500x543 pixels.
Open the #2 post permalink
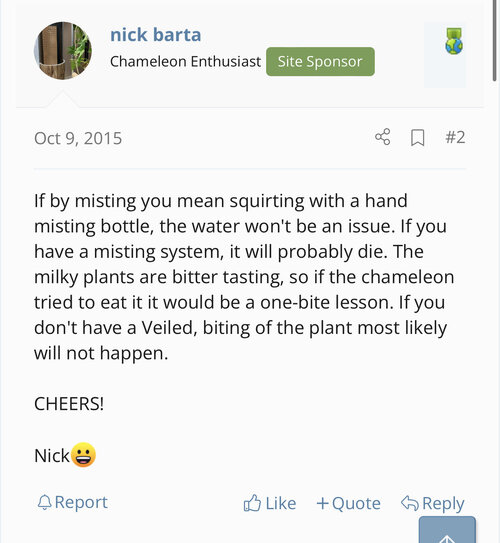(455, 137)
